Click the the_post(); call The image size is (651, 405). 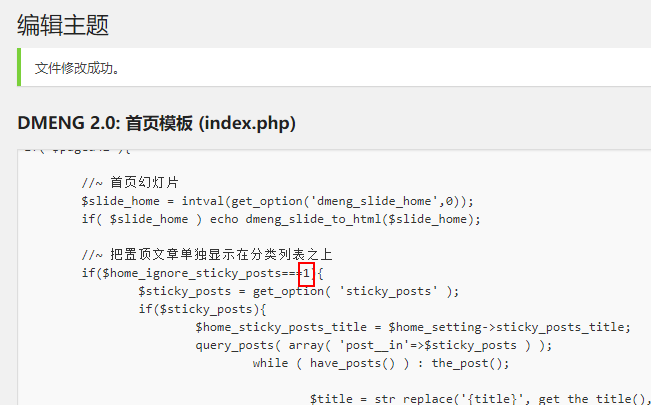click(x=470, y=363)
